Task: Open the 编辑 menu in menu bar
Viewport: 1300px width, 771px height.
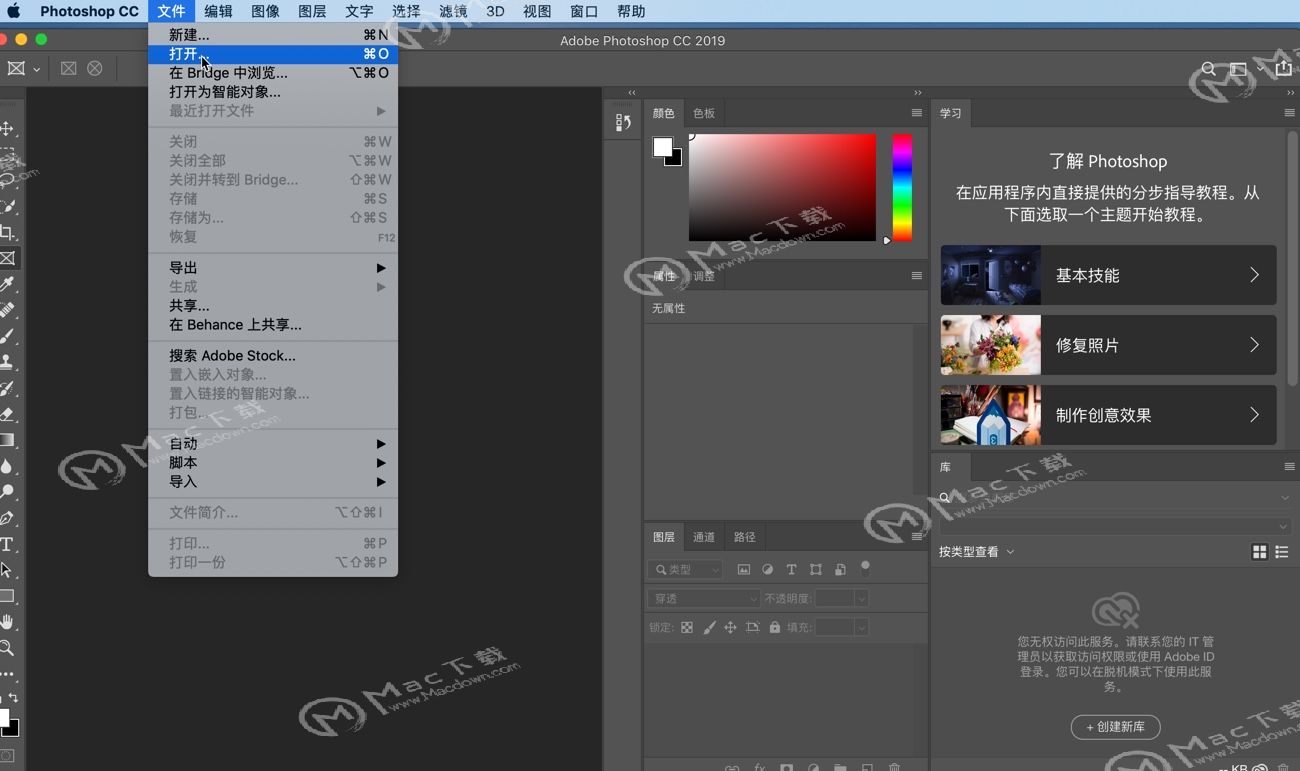Action: coord(218,11)
